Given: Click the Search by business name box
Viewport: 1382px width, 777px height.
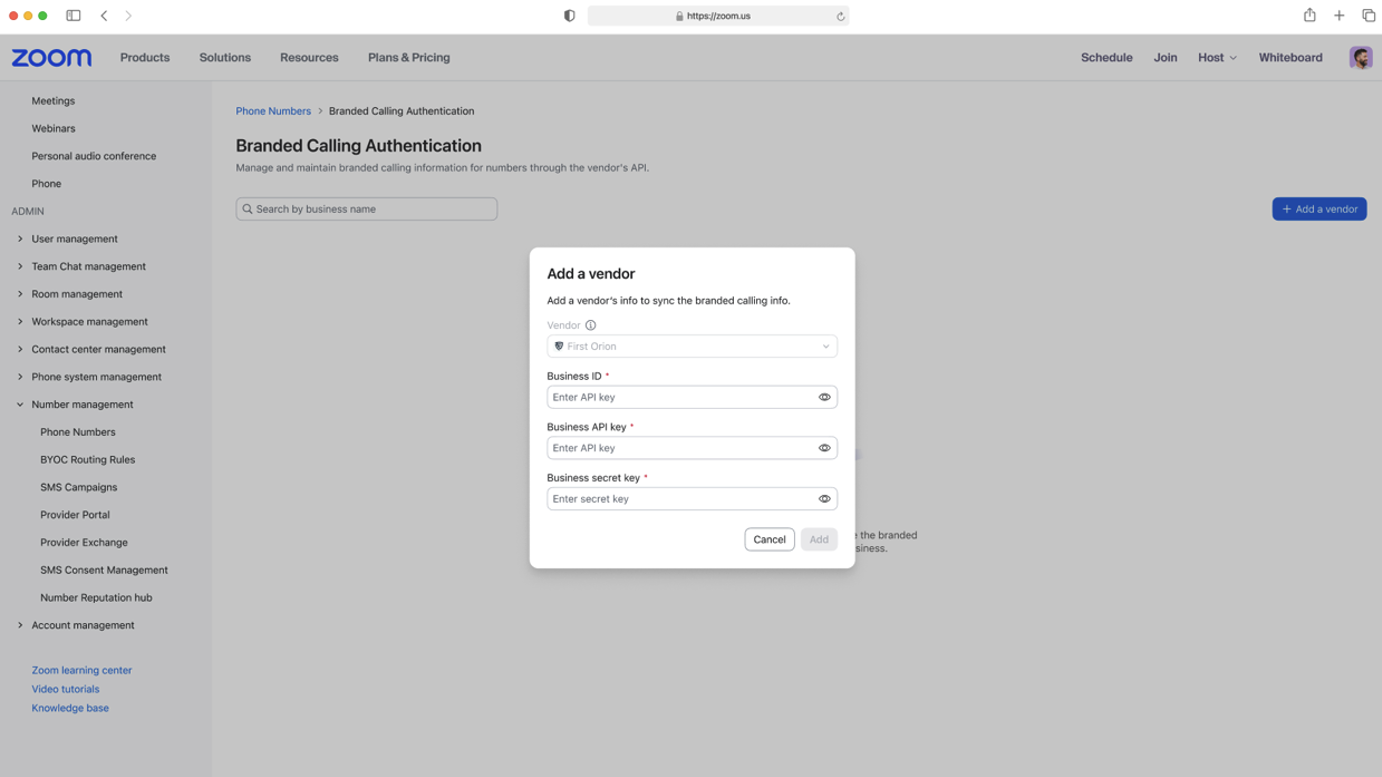Looking at the screenshot, I should (x=367, y=209).
